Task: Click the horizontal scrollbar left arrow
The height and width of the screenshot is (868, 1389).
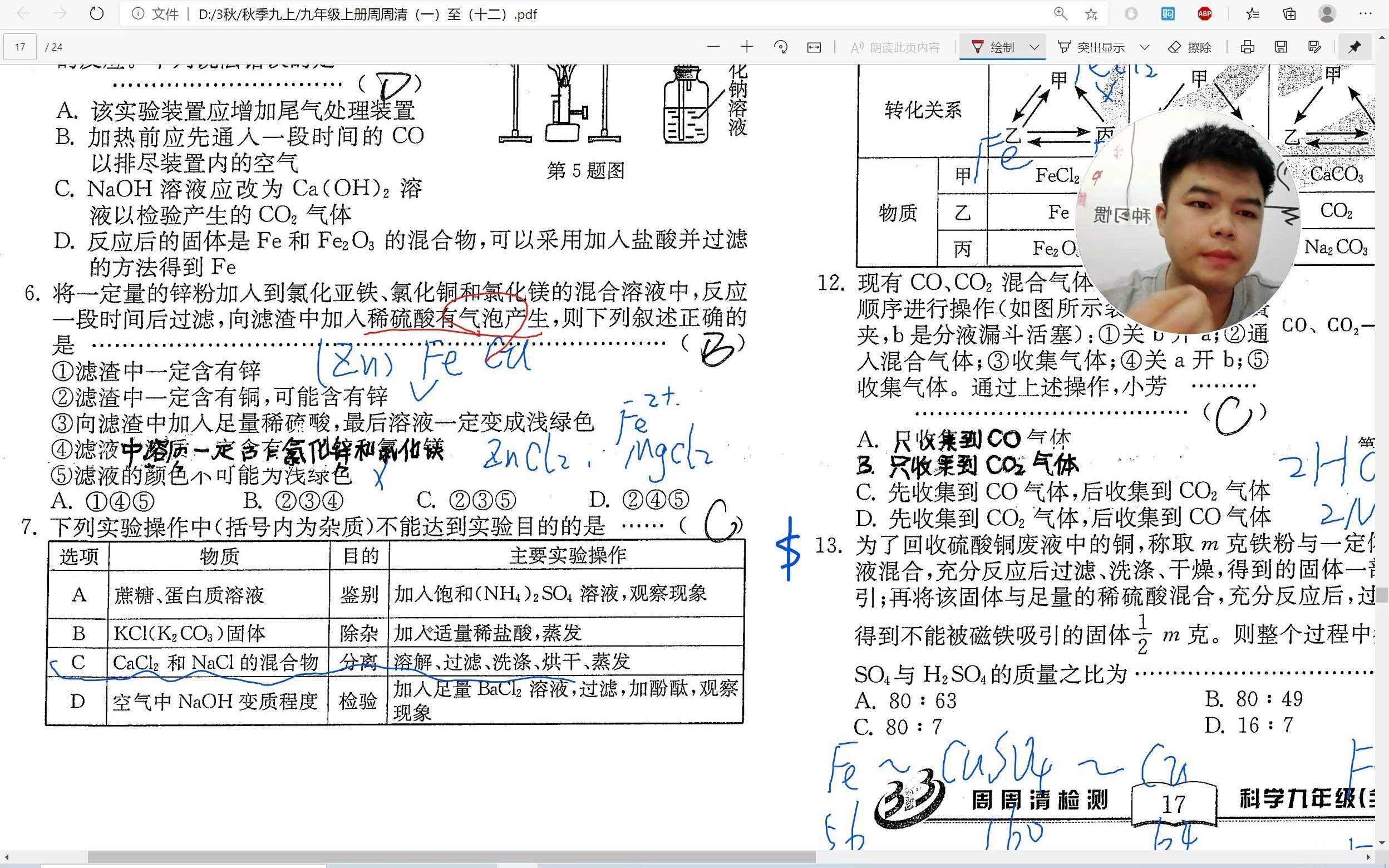Action: [6, 857]
